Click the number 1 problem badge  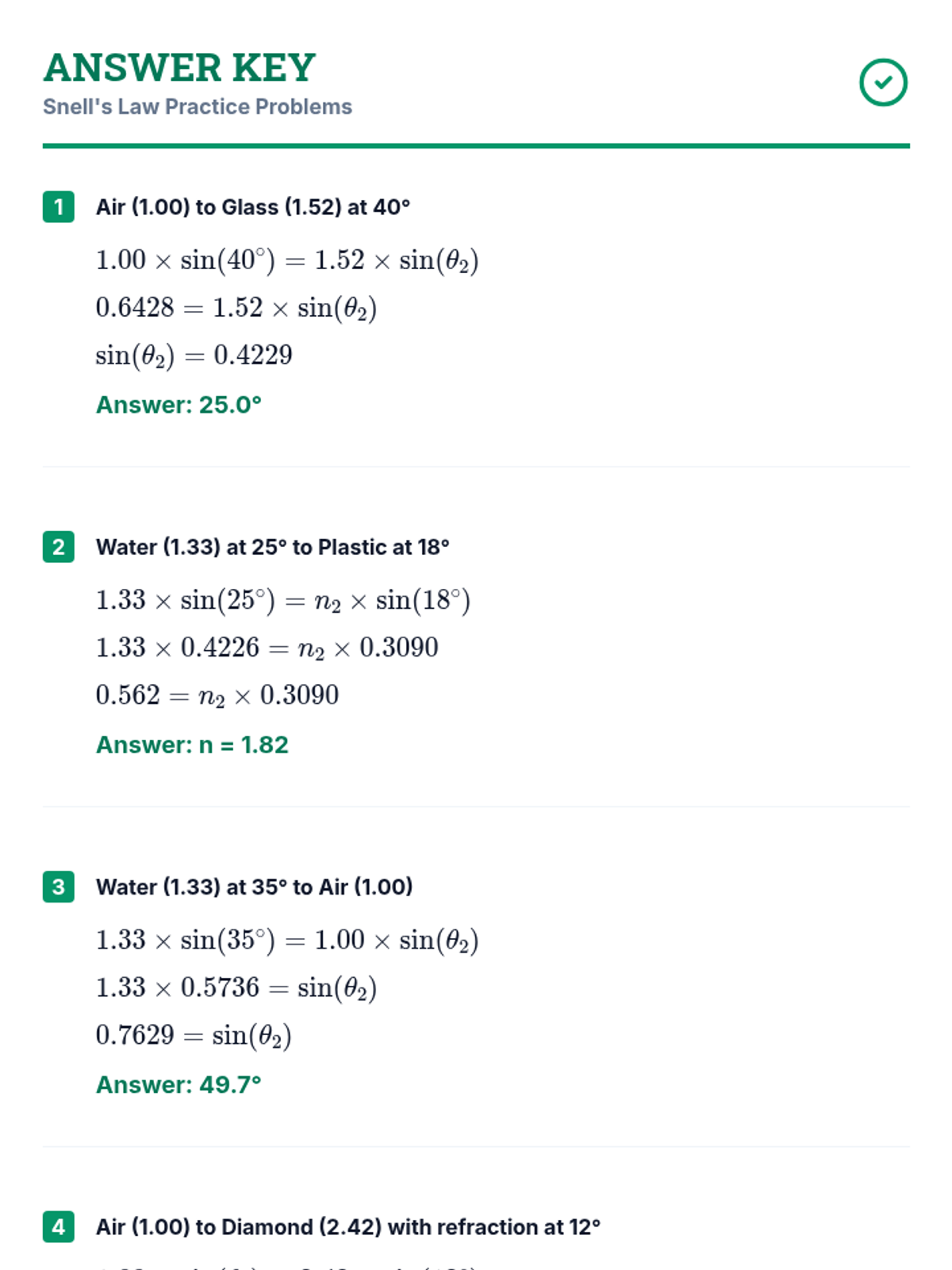(x=59, y=207)
